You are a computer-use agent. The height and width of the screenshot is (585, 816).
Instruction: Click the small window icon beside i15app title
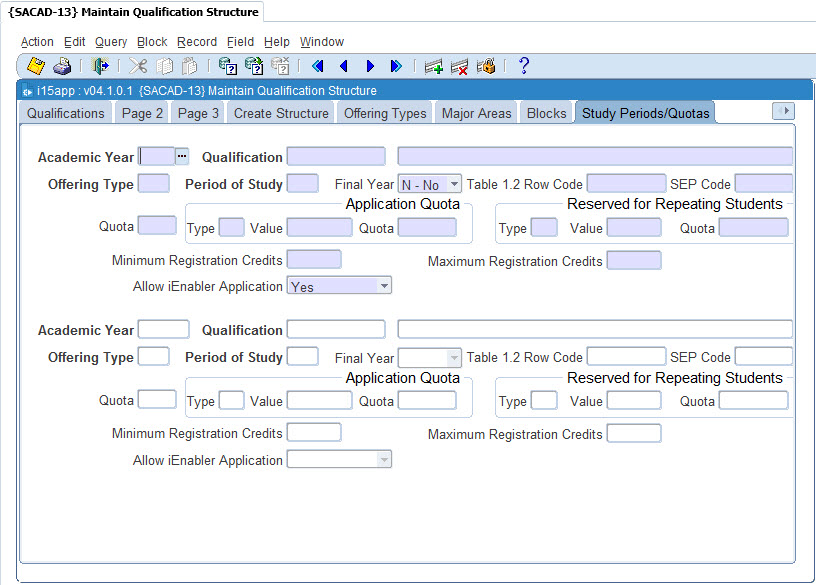(x=27, y=92)
